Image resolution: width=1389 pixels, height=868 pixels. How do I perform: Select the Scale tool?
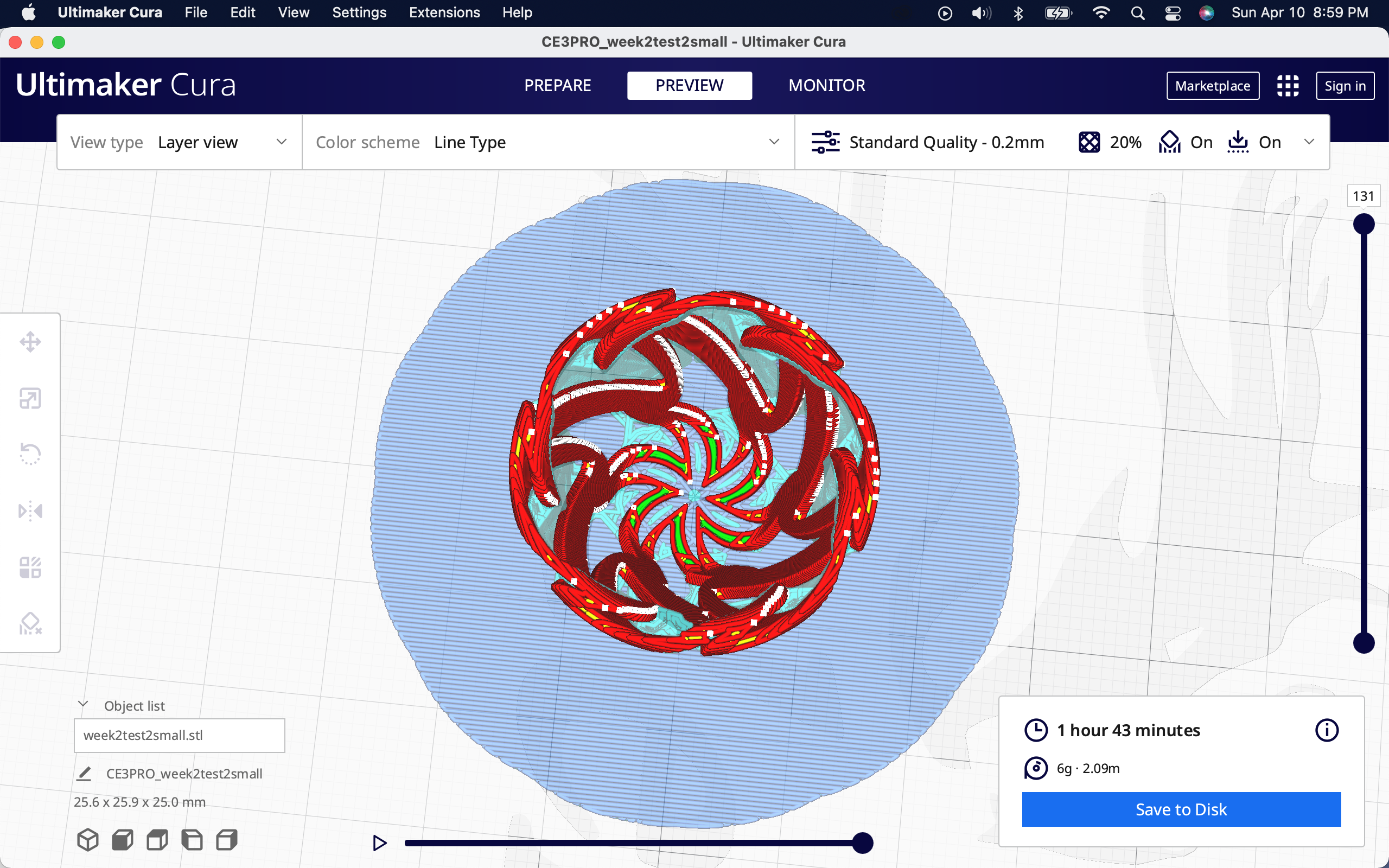coord(30,398)
